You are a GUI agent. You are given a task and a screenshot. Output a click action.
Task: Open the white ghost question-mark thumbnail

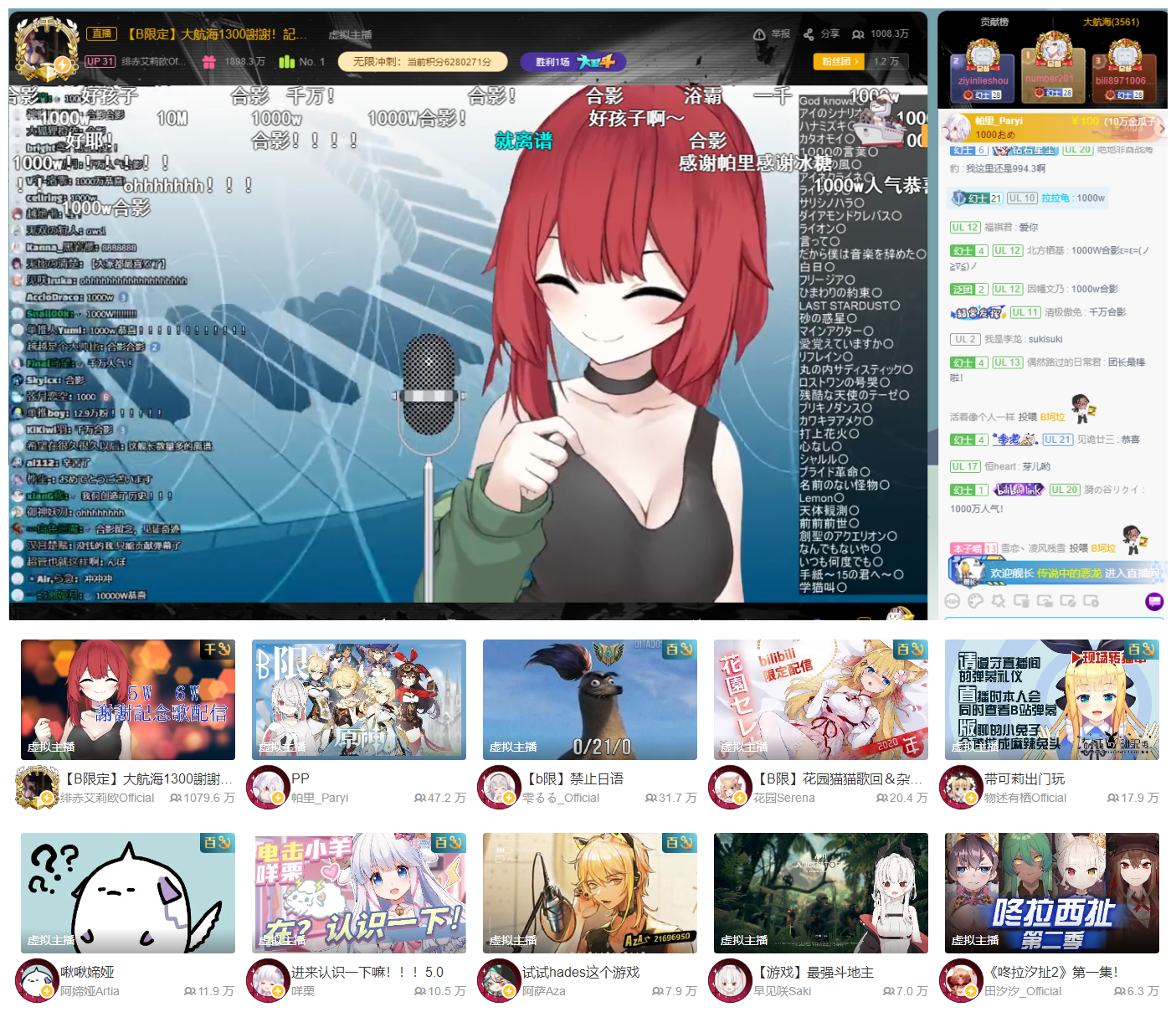pyautogui.click(x=128, y=893)
